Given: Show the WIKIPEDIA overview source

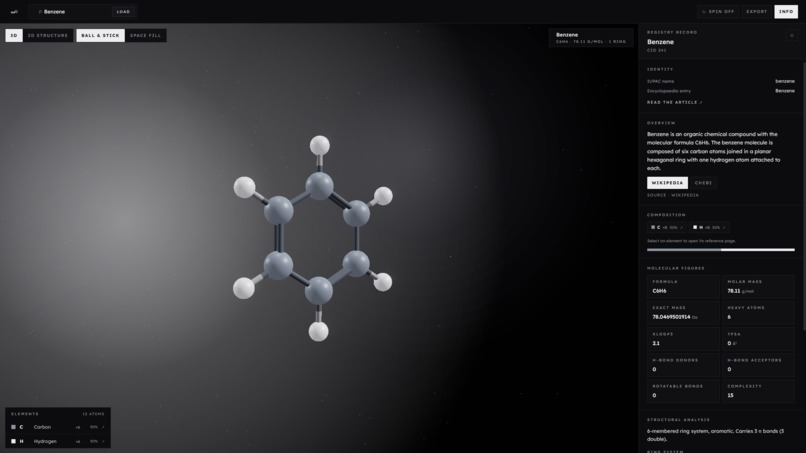Looking at the screenshot, I should pyautogui.click(x=667, y=183).
